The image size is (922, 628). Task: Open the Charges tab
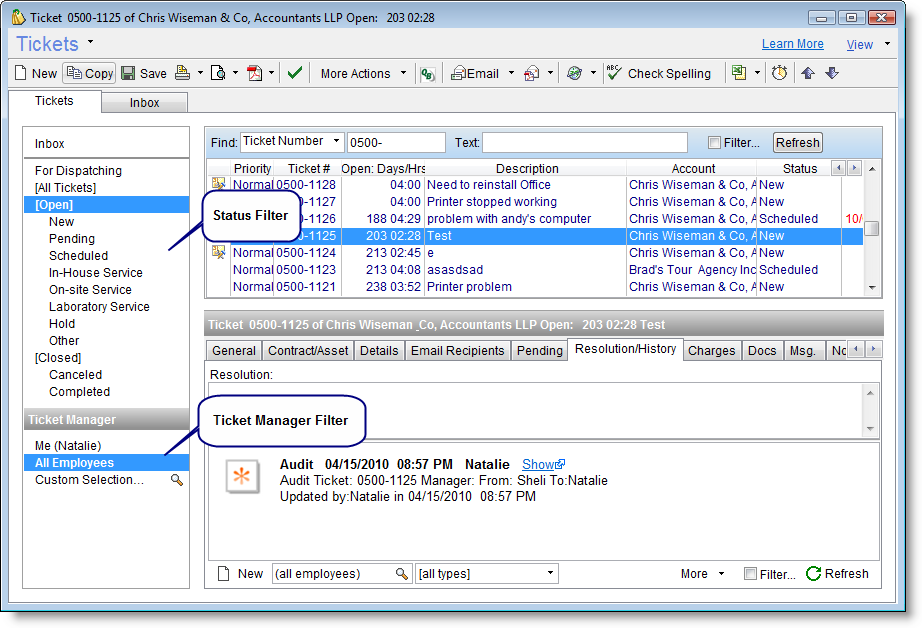(712, 351)
